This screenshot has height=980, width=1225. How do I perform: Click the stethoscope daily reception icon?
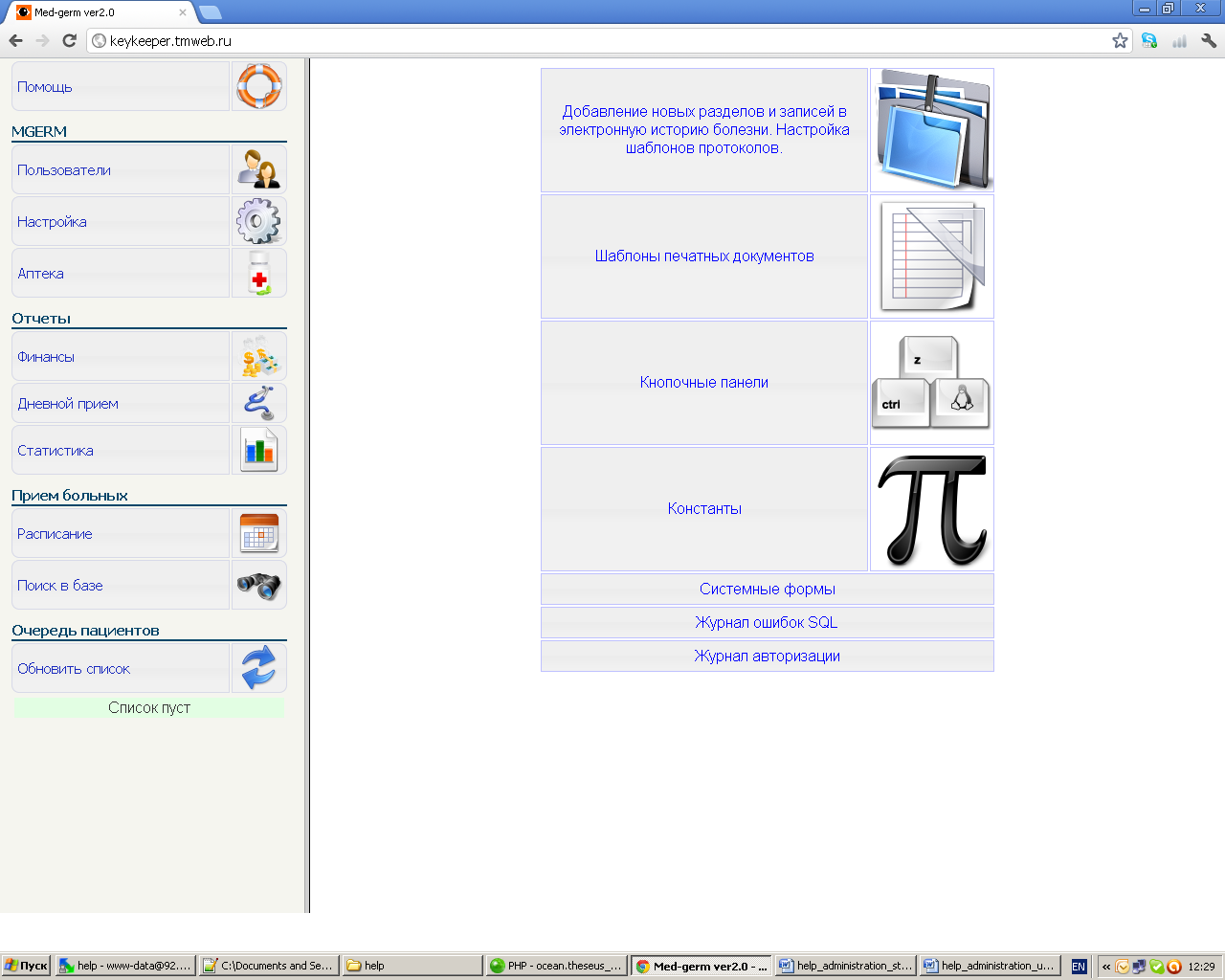(x=258, y=403)
